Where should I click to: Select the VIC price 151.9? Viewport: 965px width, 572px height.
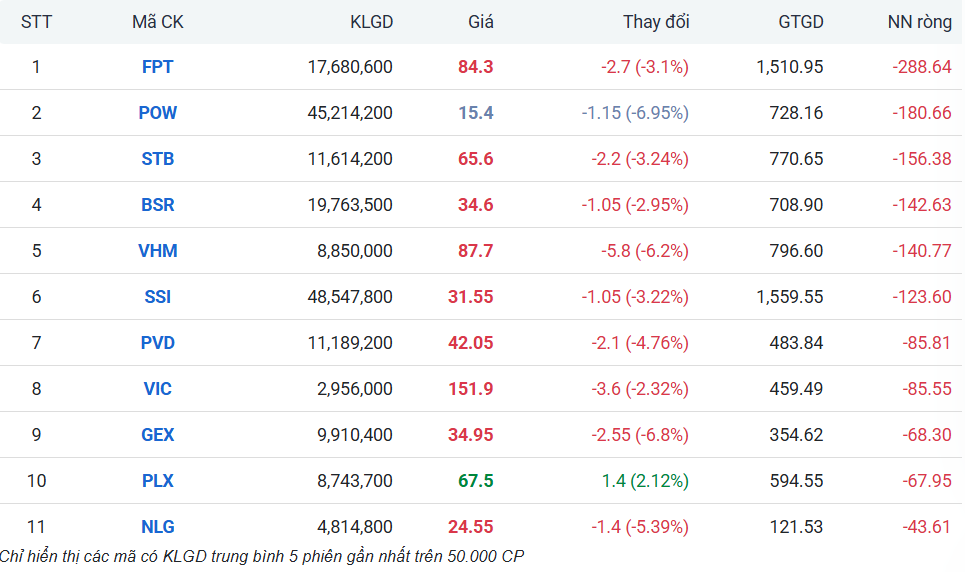click(471, 389)
